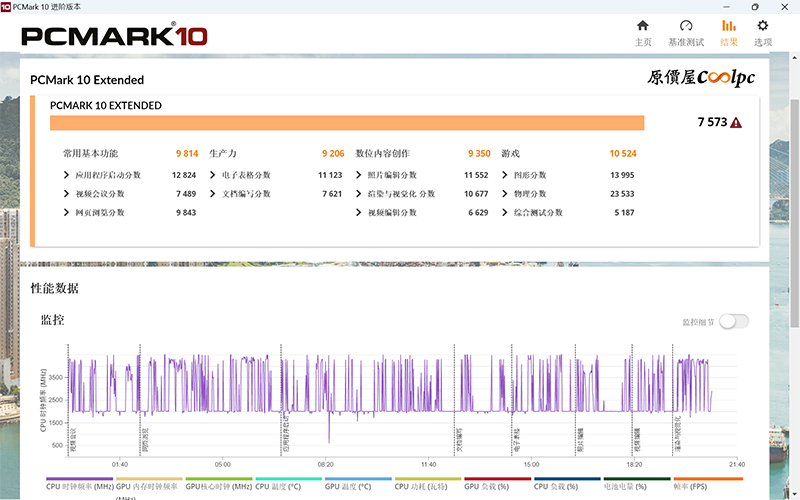Open the Home tab house icon
The image size is (800, 500).
(643, 26)
